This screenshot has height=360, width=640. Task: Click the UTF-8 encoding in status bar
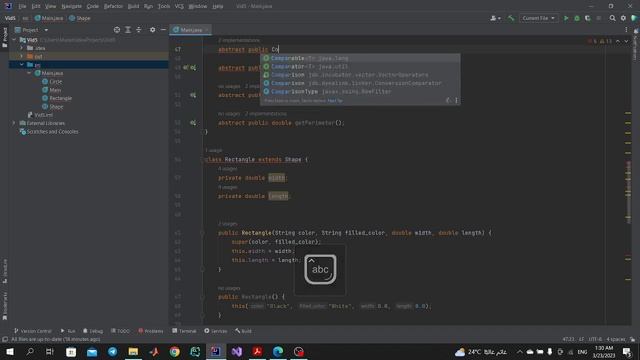(595, 339)
